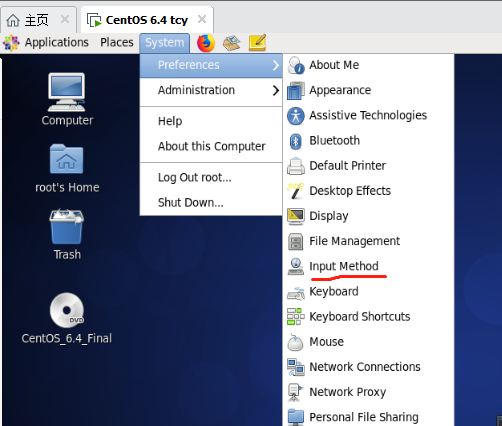
Task: Select the root's Home label
Action: [67, 188]
